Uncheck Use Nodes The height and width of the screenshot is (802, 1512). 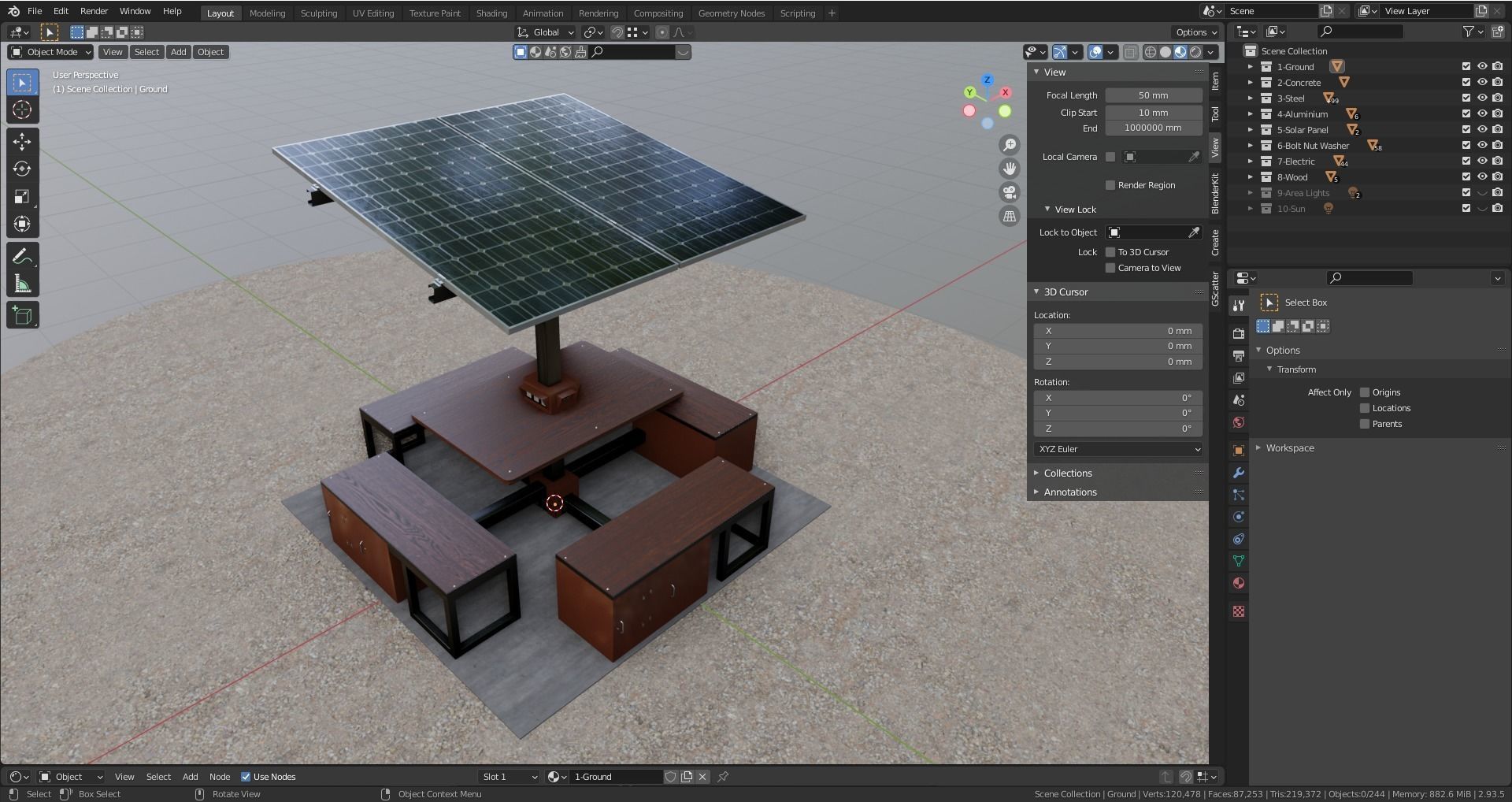point(246,777)
